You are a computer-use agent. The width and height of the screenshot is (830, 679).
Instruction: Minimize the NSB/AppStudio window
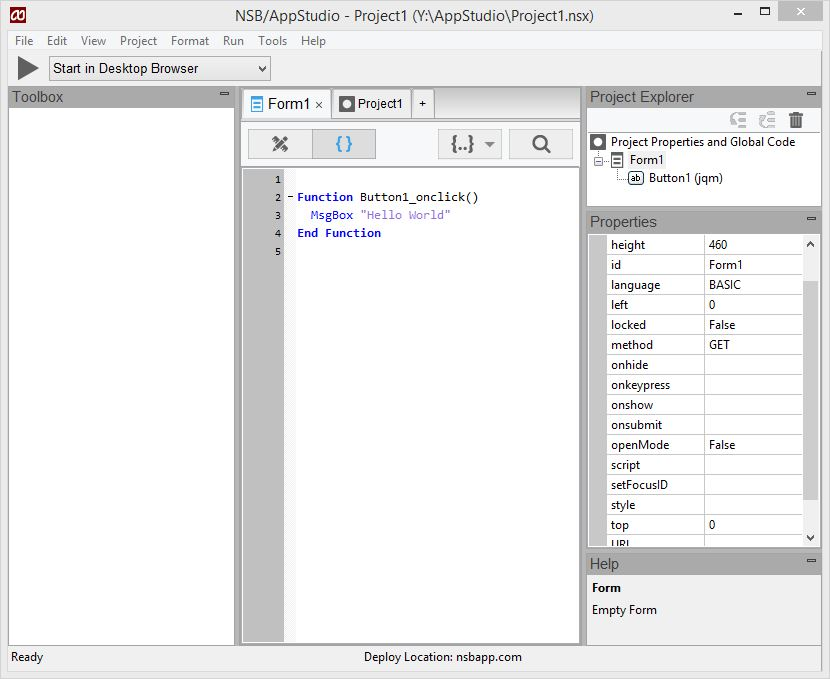[x=738, y=12]
